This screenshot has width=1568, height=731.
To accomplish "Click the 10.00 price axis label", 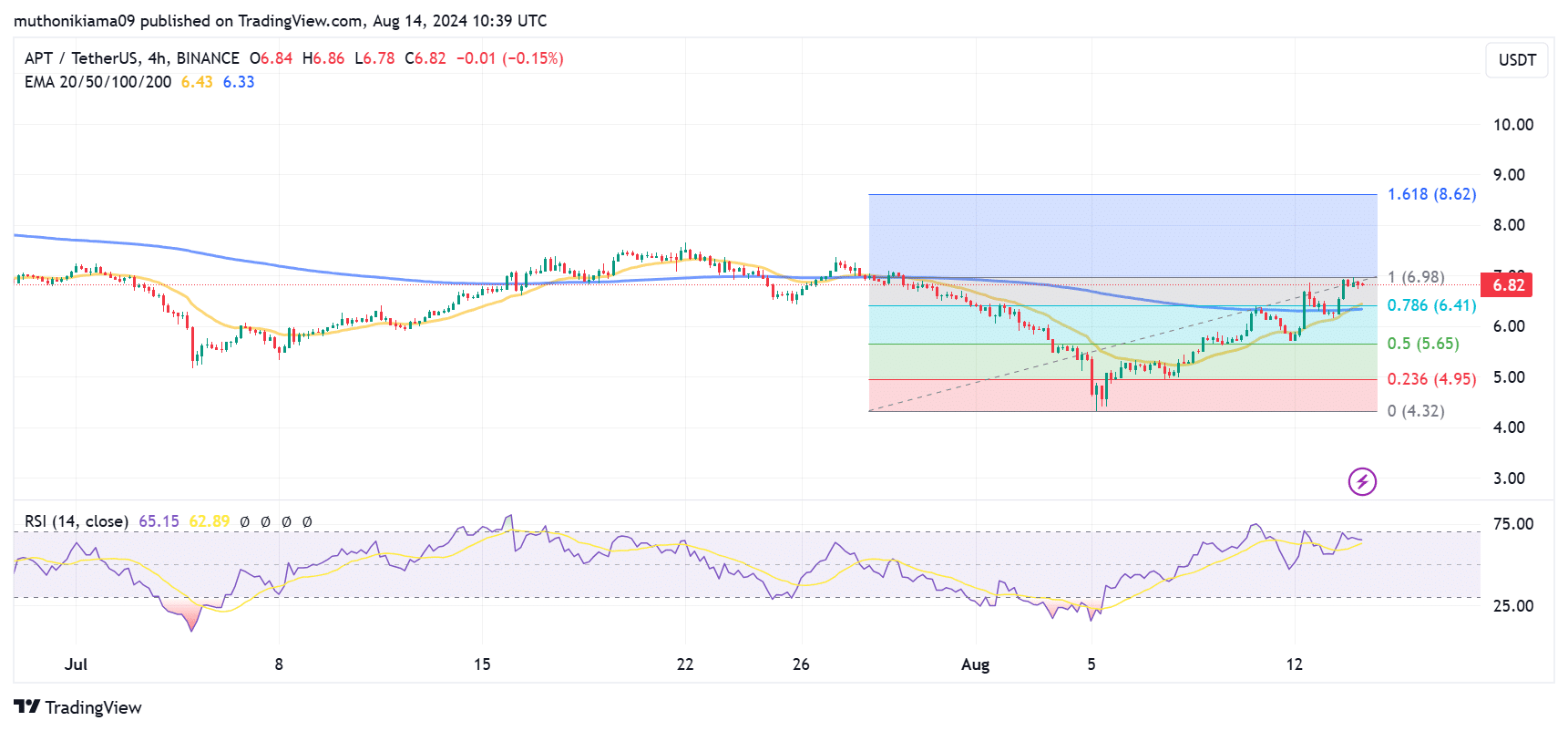I will pos(1512,125).
